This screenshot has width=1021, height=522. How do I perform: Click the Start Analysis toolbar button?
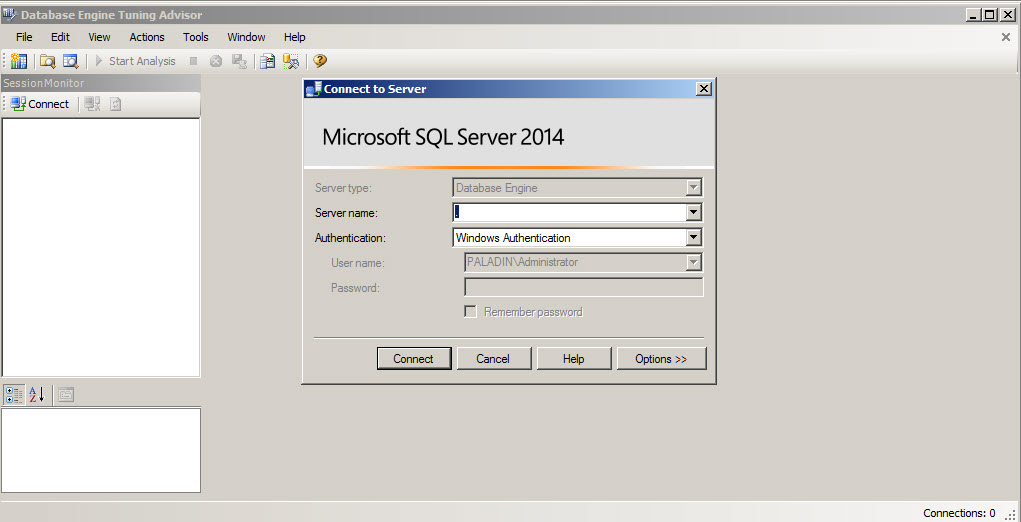135,61
